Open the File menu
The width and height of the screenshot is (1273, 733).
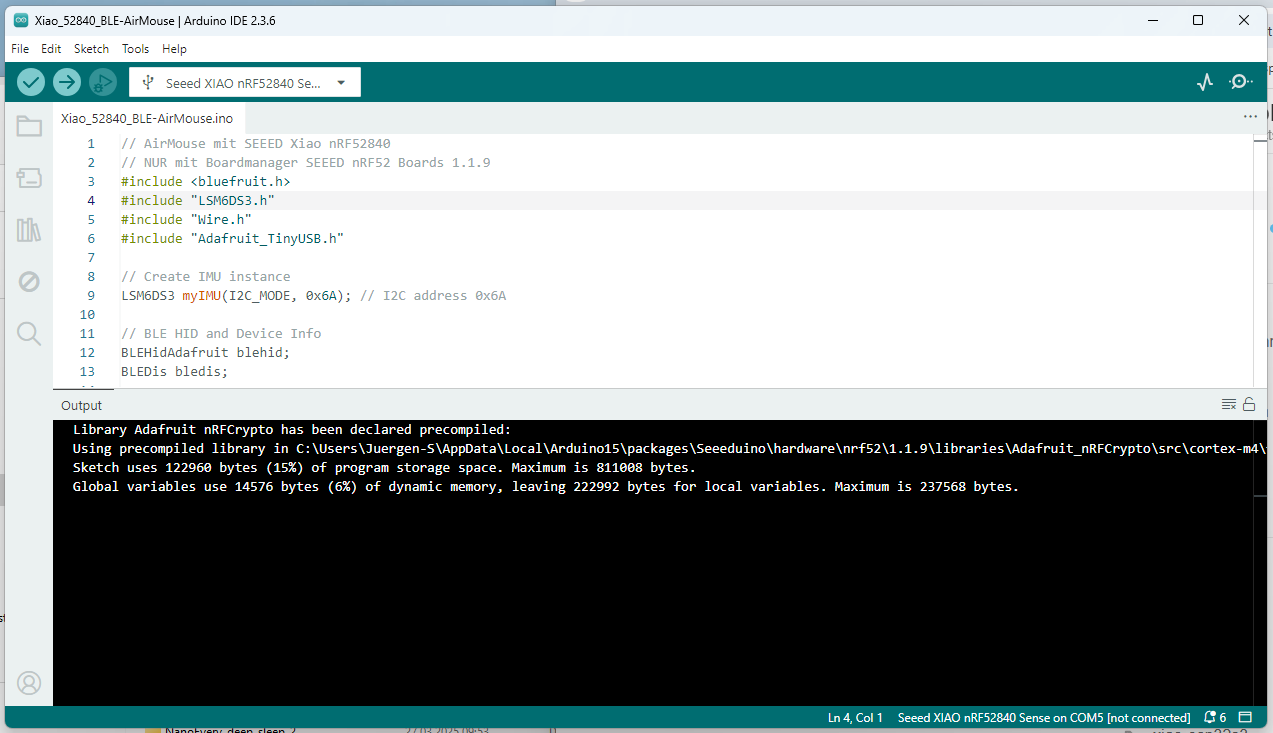[20, 49]
